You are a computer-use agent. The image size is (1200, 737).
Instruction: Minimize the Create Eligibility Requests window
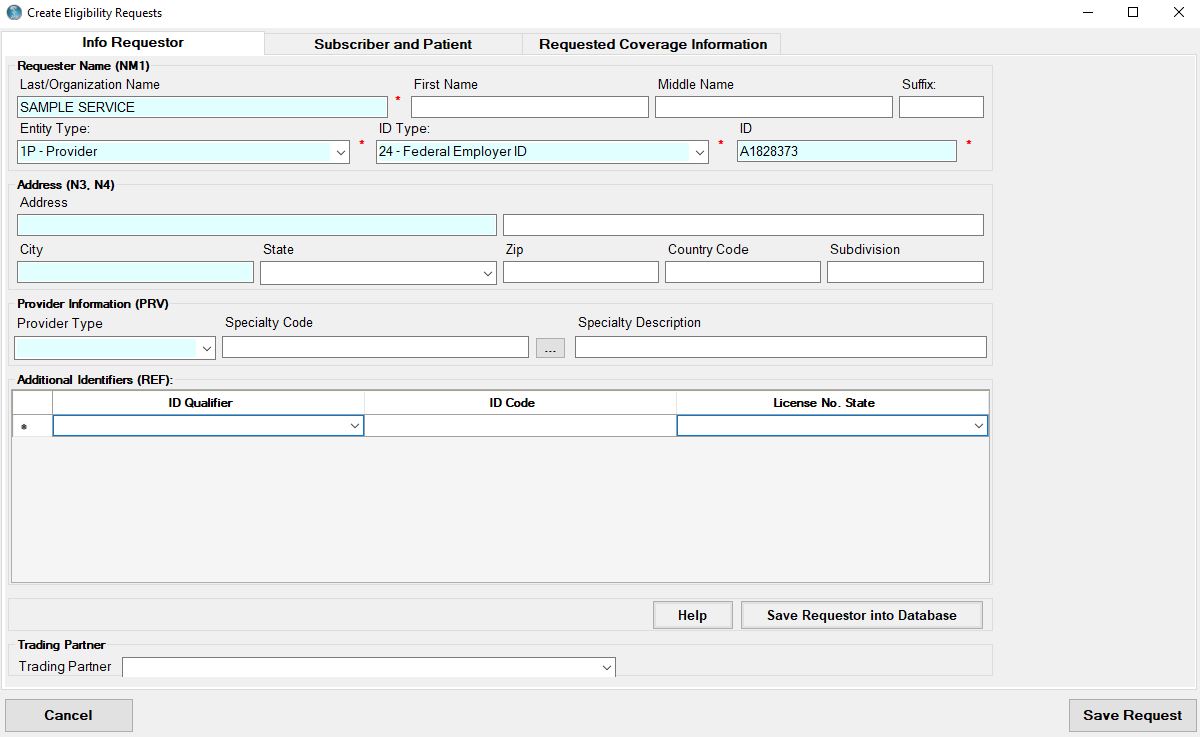1088,13
